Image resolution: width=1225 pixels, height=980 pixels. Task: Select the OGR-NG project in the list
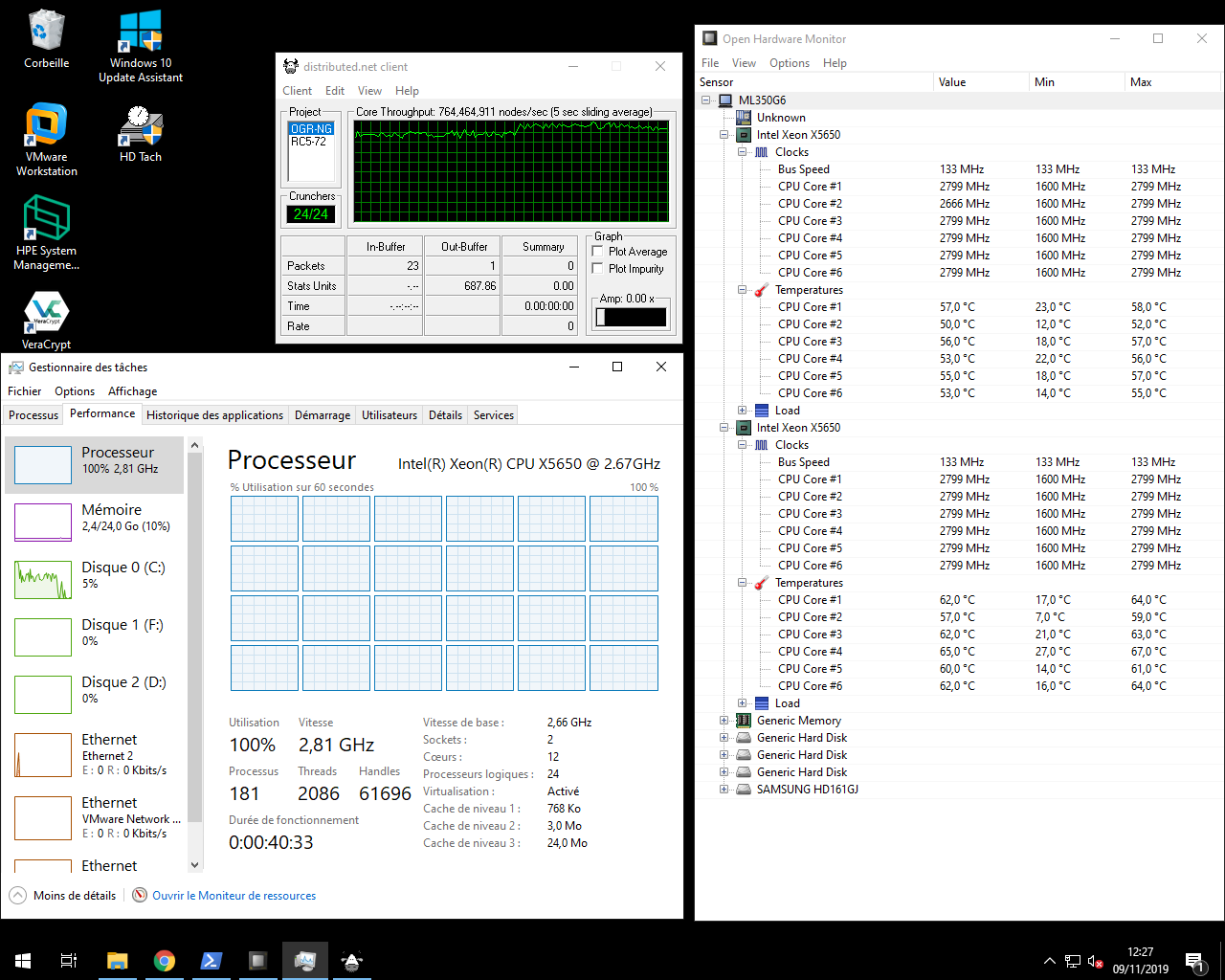(311, 128)
